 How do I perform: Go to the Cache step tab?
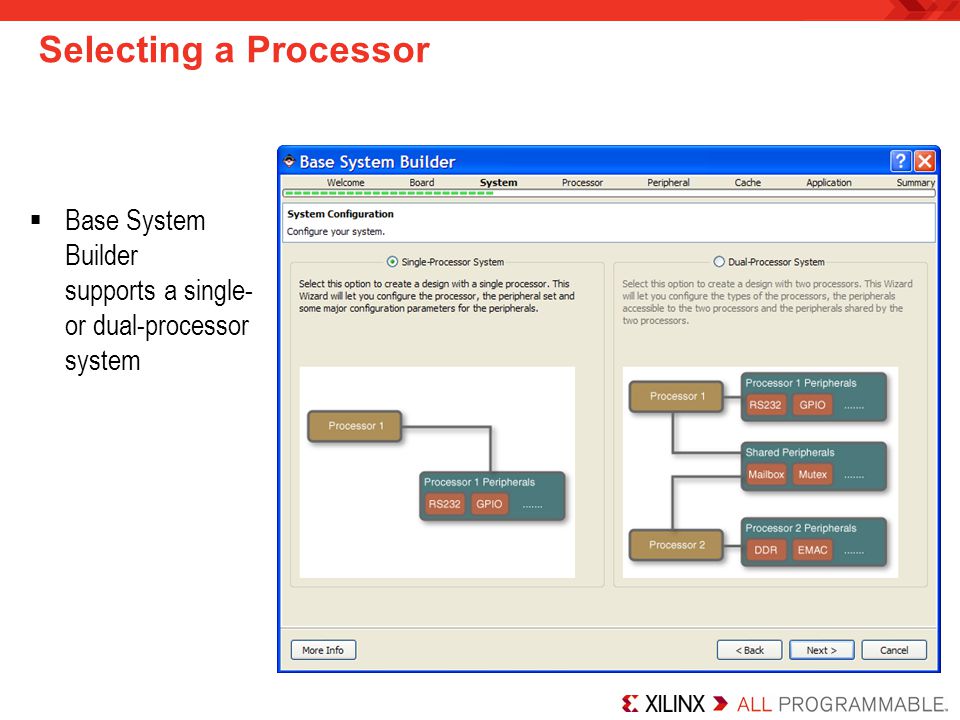748,182
